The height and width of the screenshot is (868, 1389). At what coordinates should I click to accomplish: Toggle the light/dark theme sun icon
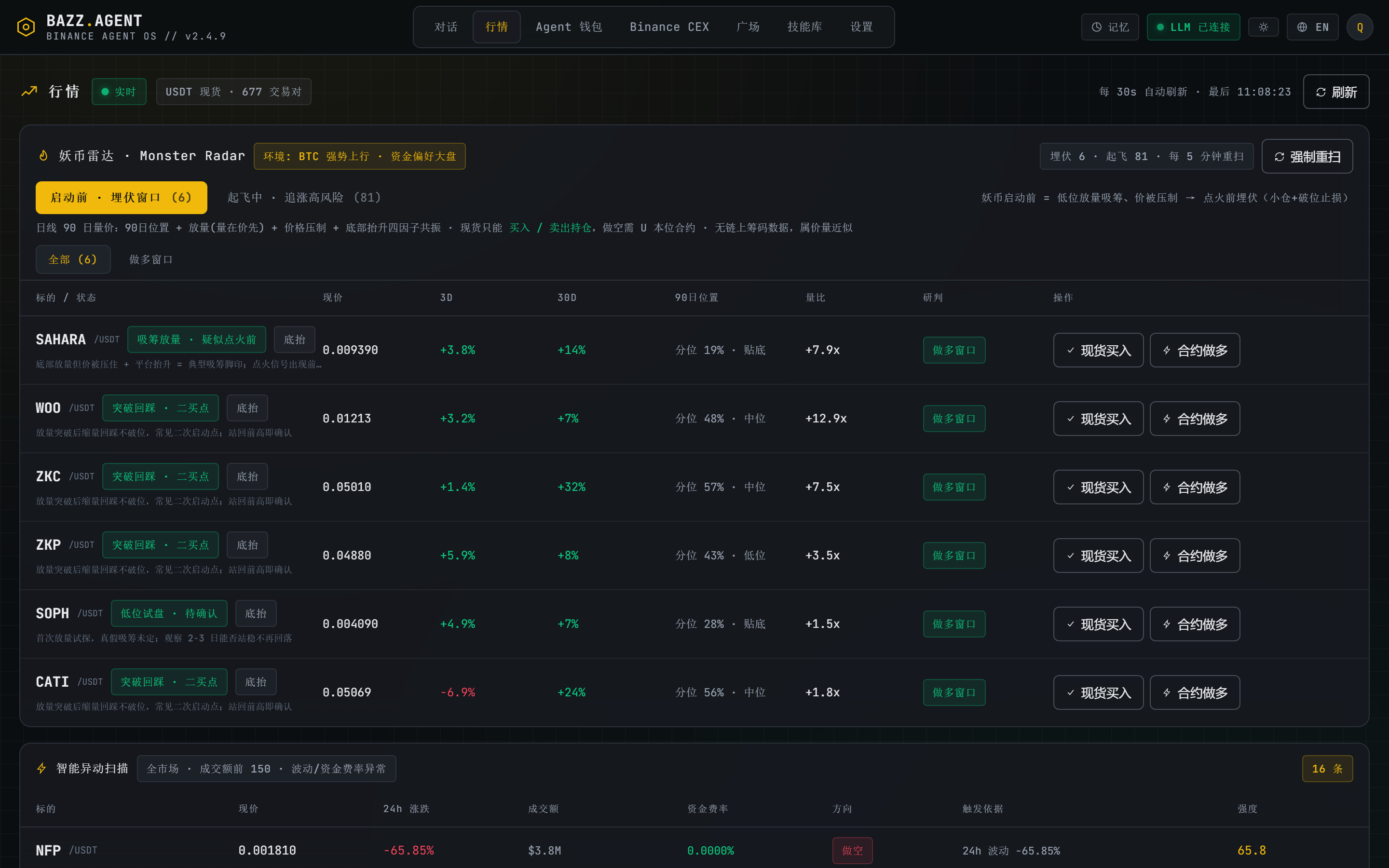tap(1263, 27)
